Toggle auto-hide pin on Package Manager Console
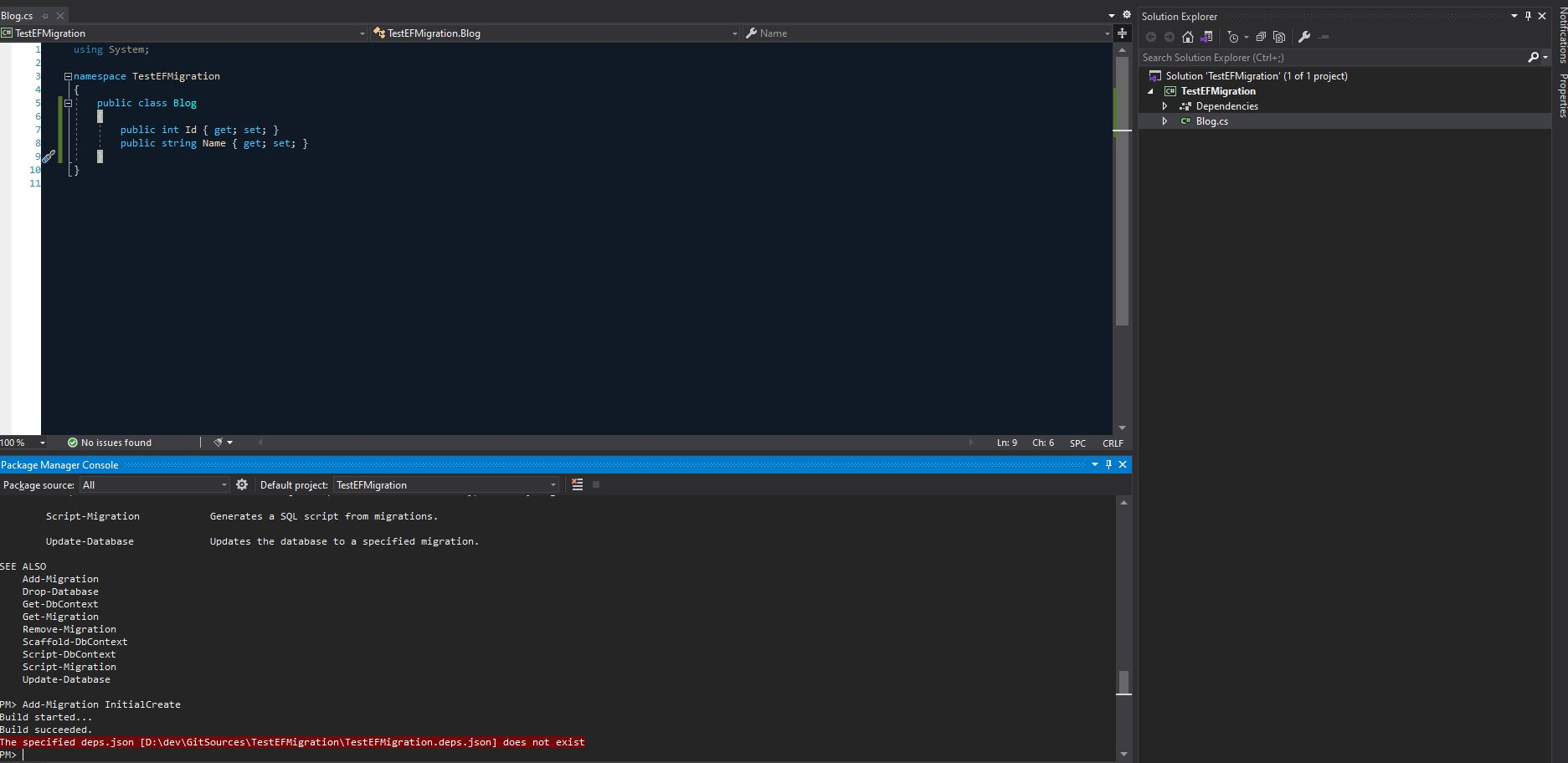1568x763 pixels. coord(1108,464)
